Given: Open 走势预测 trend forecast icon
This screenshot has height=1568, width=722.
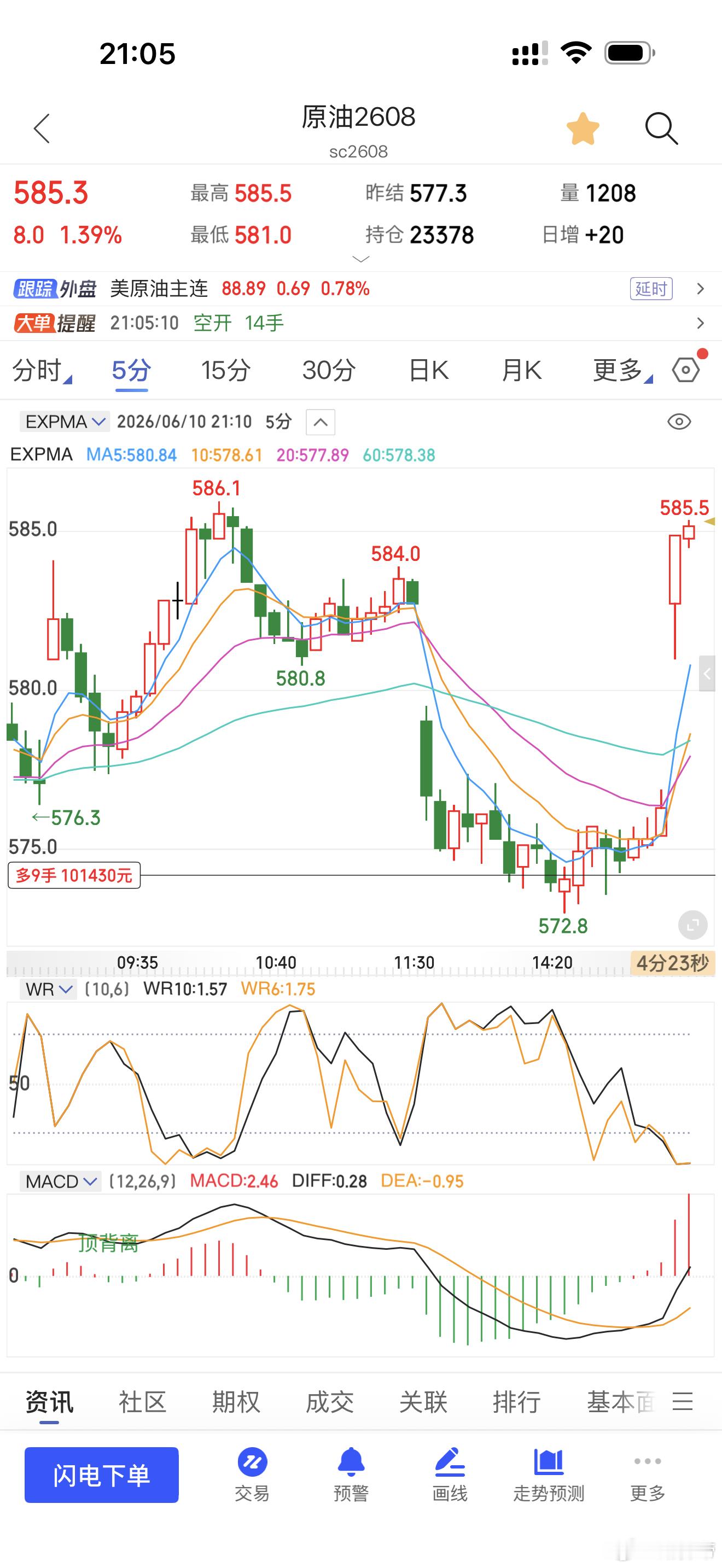Looking at the screenshot, I should tap(549, 1476).
